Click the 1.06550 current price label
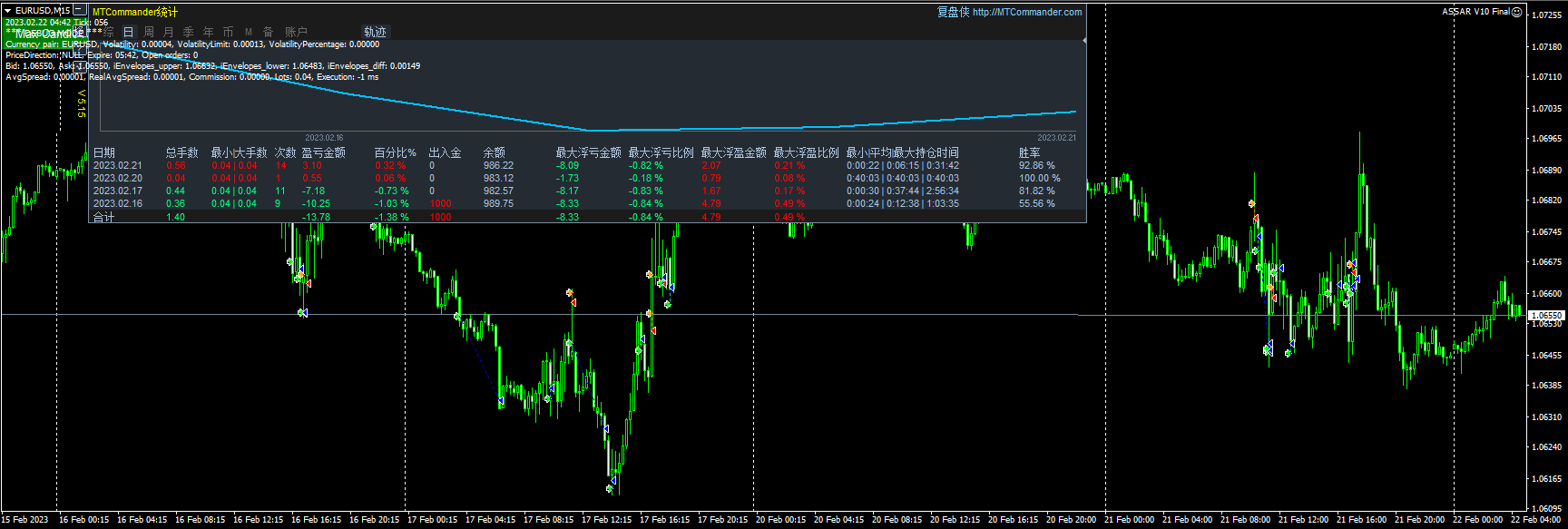The width and height of the screenshot is (1568, 529). (1546, 316)
